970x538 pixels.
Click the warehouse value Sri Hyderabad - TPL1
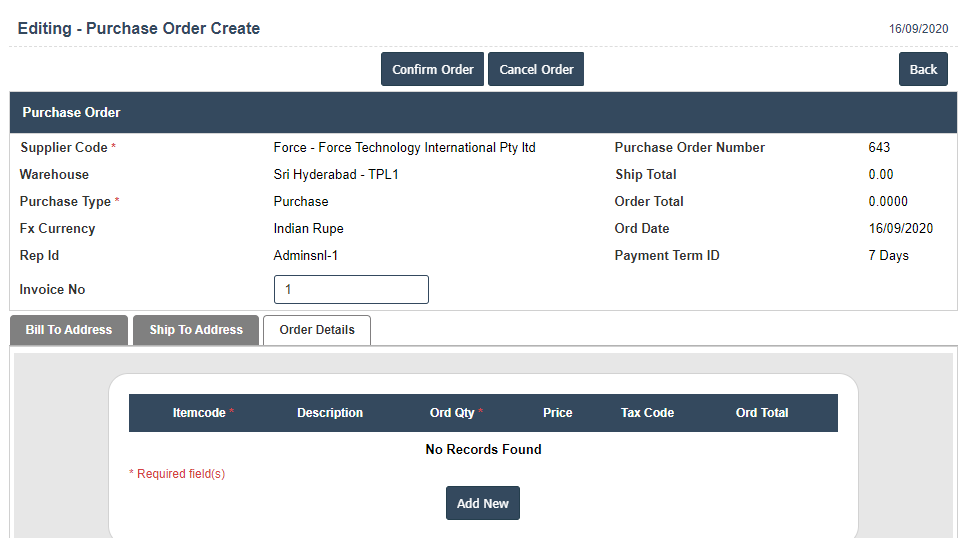pyautogui.click(x=336, y=175)
